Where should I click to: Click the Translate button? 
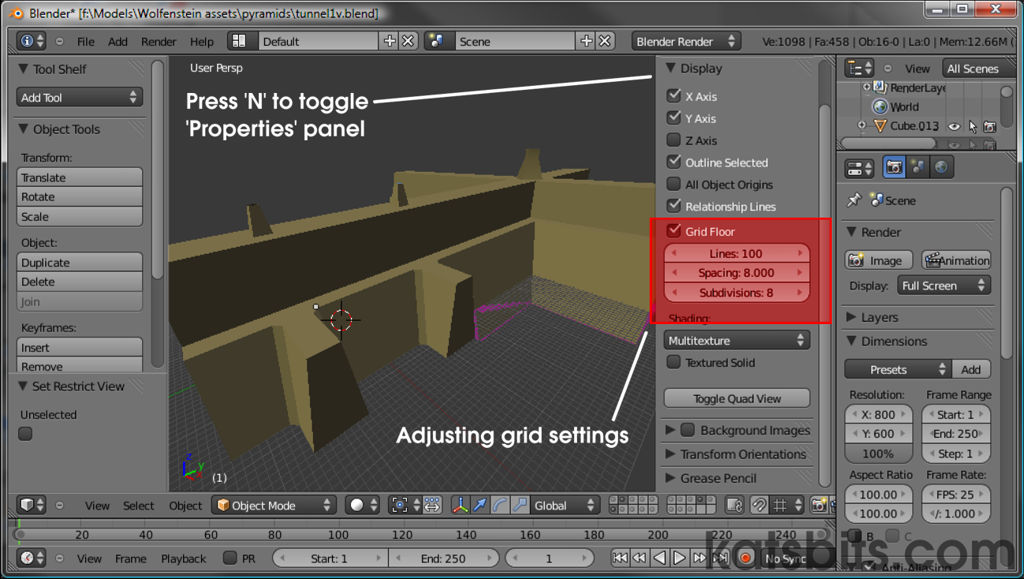(79, 177)
